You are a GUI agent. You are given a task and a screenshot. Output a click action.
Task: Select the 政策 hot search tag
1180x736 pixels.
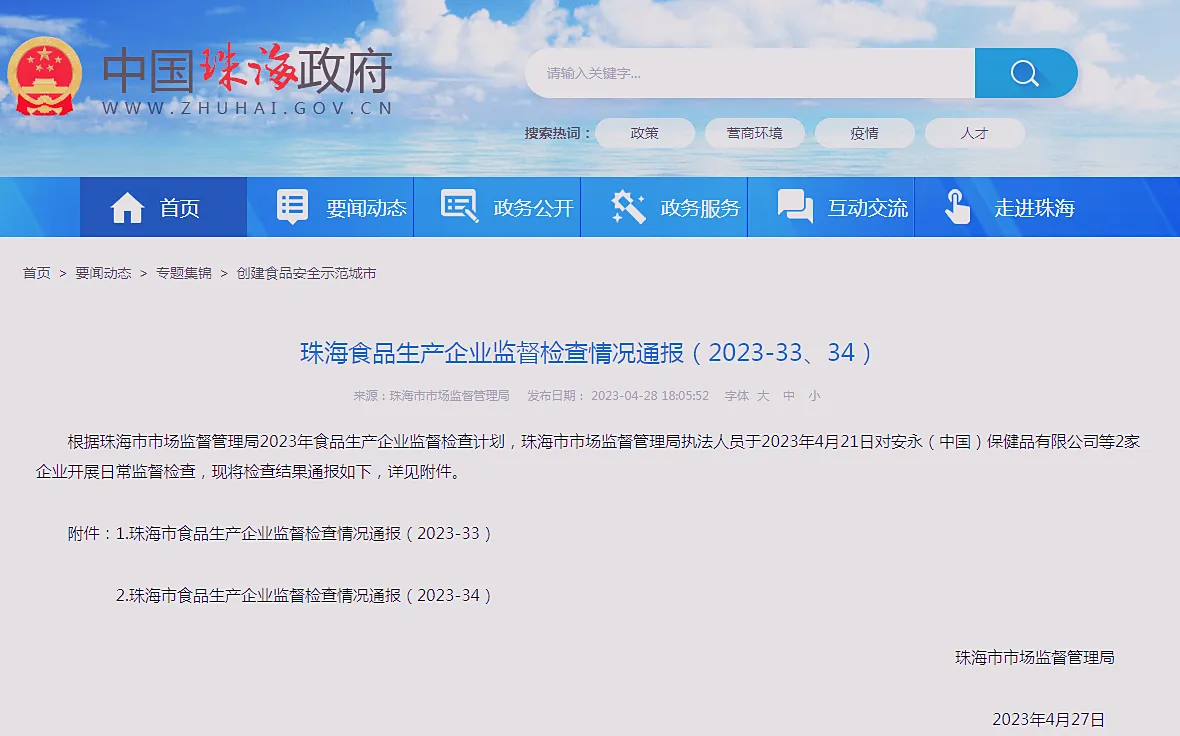[x=645, y=133]
